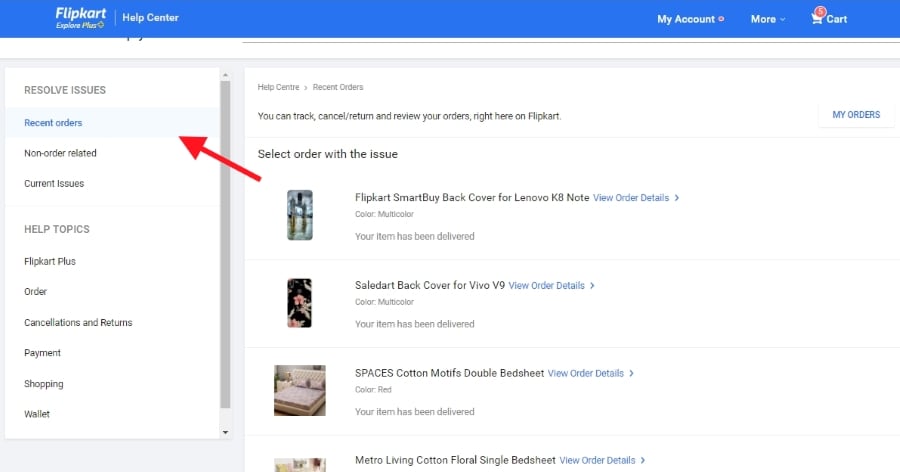Click sidebar scrollbar down arrow
The image size is (900, 472).
(x=225, y=432)
